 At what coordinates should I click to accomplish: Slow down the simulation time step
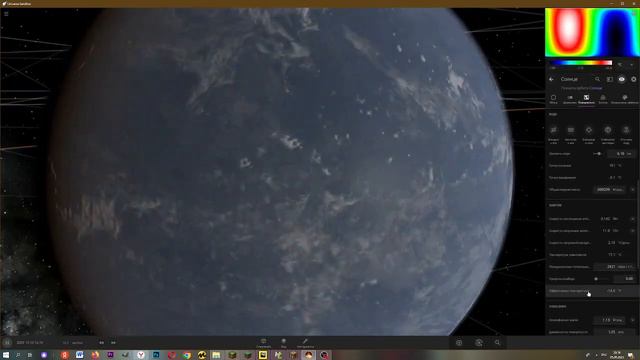click(102, 343)
